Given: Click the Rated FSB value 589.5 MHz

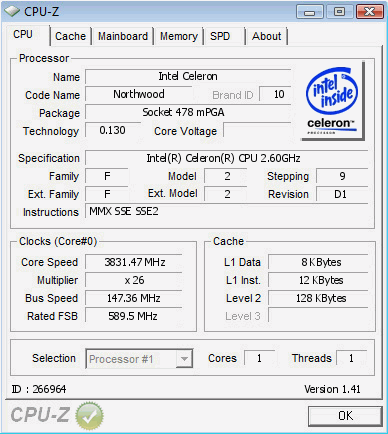Looking at the screenshot, I should click(x=134, y=316).
